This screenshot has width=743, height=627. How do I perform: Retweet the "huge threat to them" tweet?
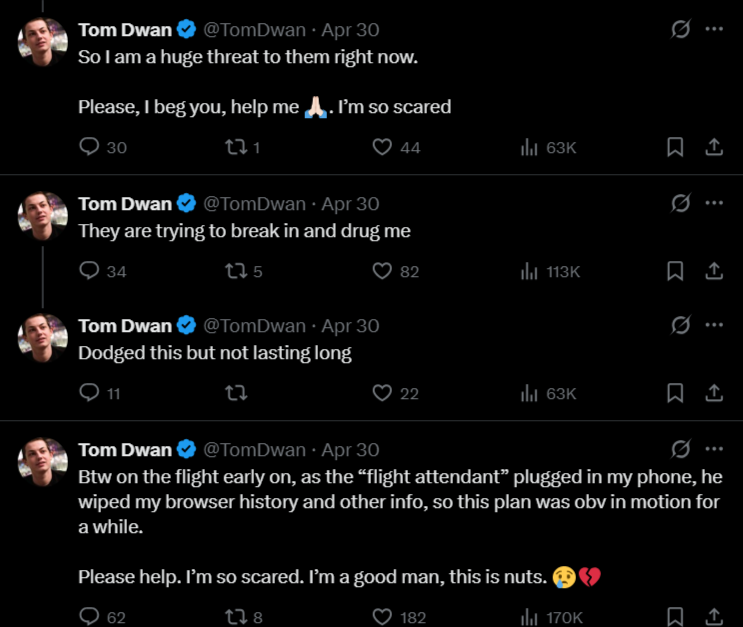pyautogui.click(x=234, y=147)
